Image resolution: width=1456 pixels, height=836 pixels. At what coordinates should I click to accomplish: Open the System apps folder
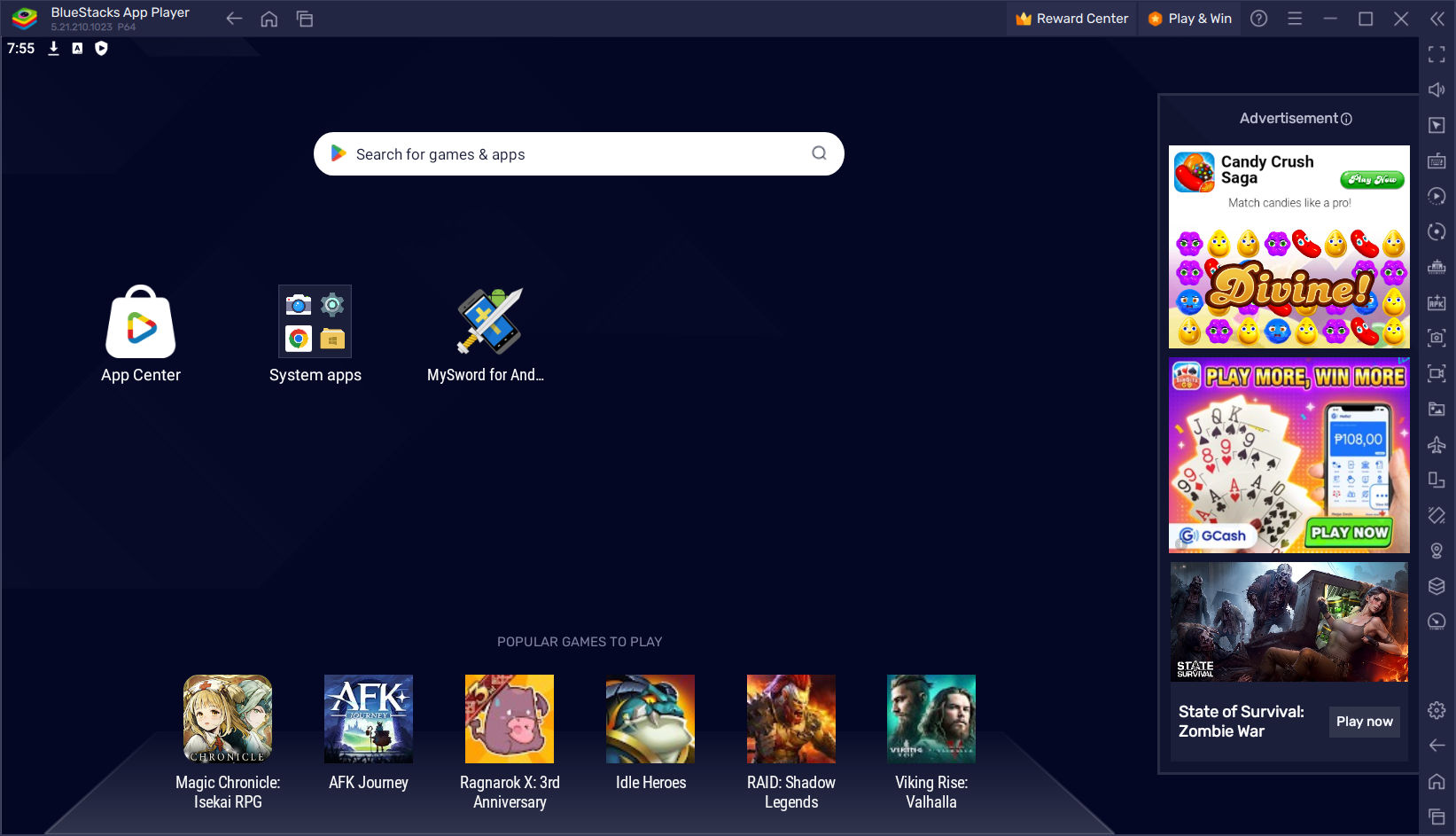[315, 334]
